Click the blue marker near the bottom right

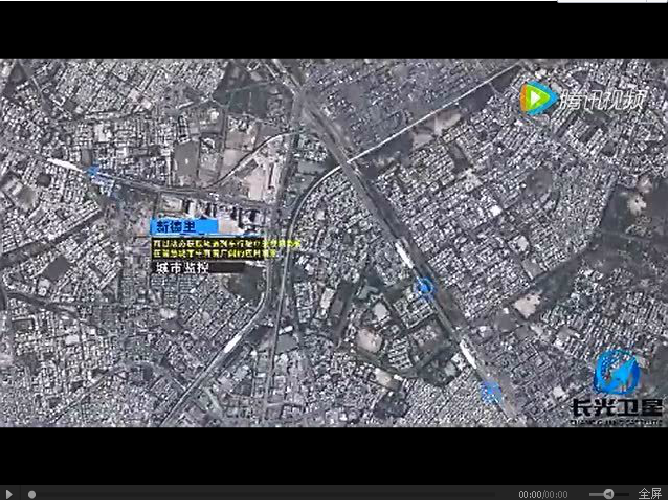pos(490,391)
